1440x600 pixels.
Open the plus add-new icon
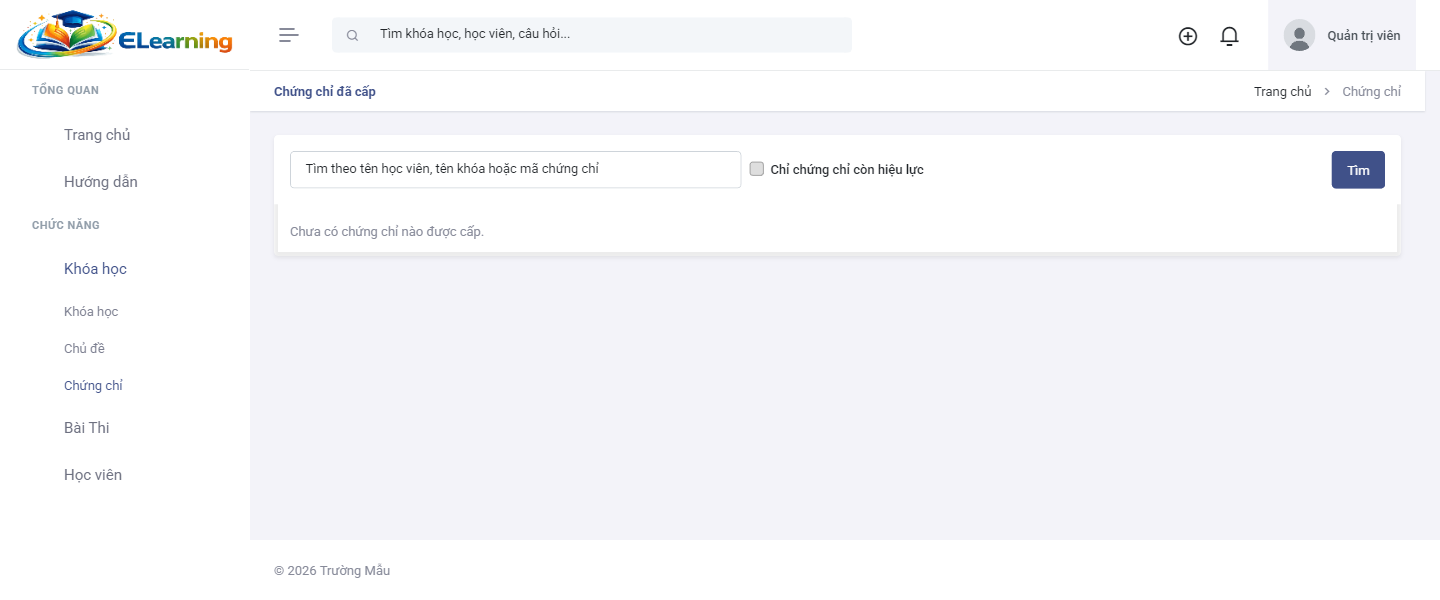[x=1188, y=36]
